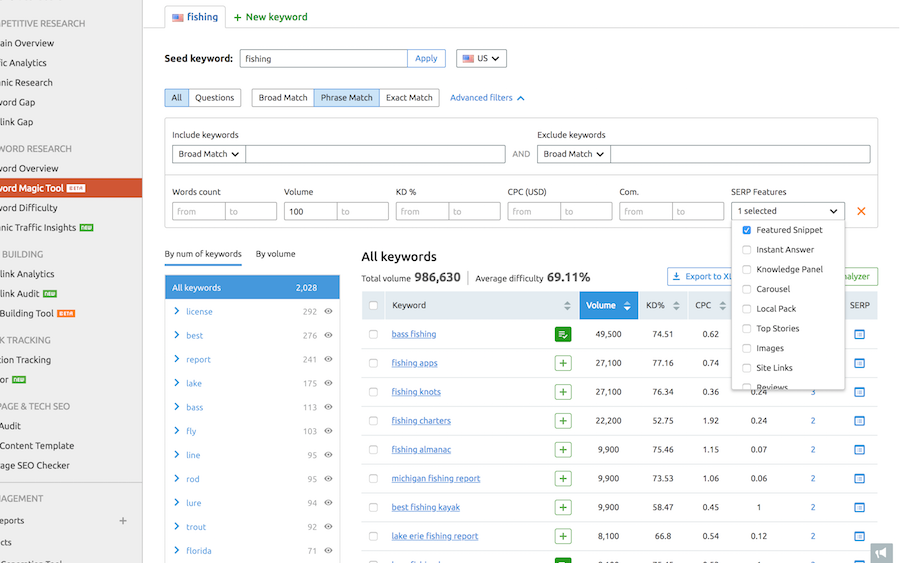Image resolution: width=900 pixels, height=563 pixels.
Task: Switch to the Questions filter tab
Action: (x=214, y=98)
